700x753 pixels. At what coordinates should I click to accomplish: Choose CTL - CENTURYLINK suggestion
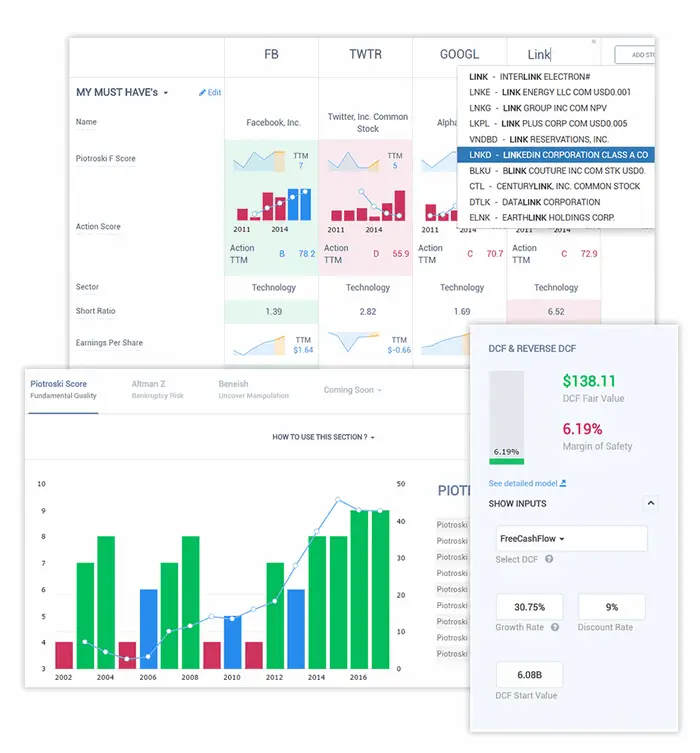555,186
